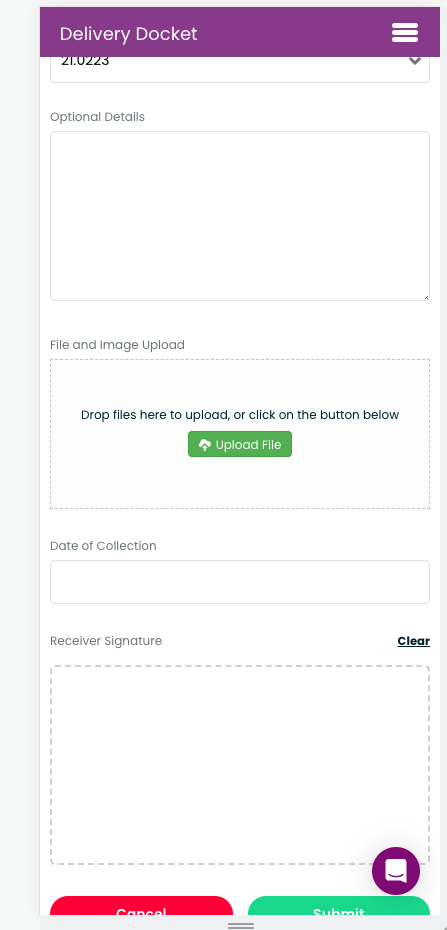
Task: Click the File and Image Upload label
Action: click(117, 345)
